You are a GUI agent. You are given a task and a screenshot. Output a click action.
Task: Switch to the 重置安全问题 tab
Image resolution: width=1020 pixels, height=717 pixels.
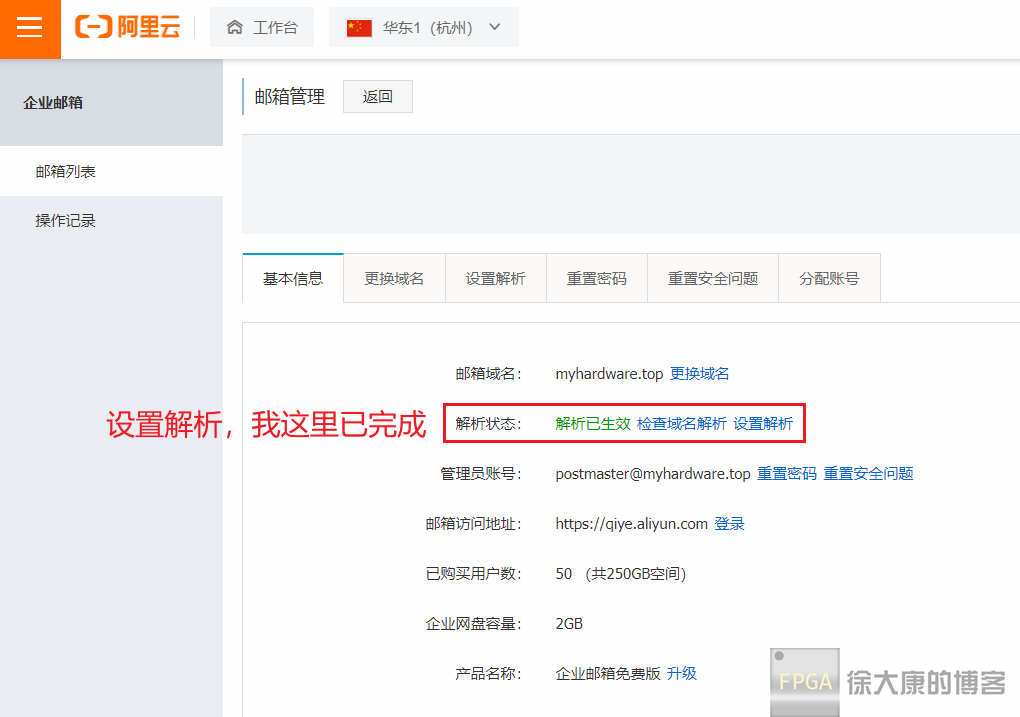713,278
